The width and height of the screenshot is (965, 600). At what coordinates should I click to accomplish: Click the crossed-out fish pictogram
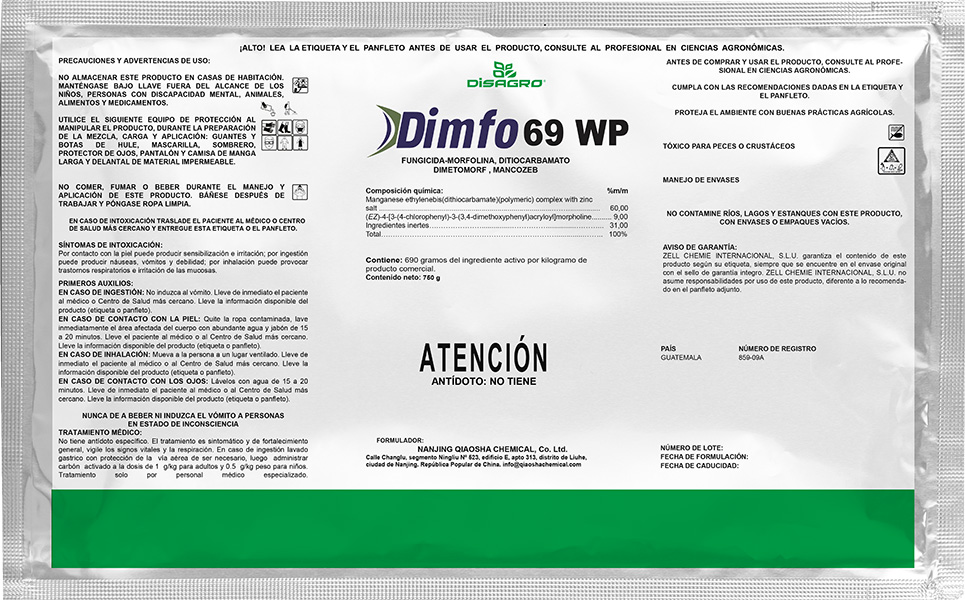[897, 132]
